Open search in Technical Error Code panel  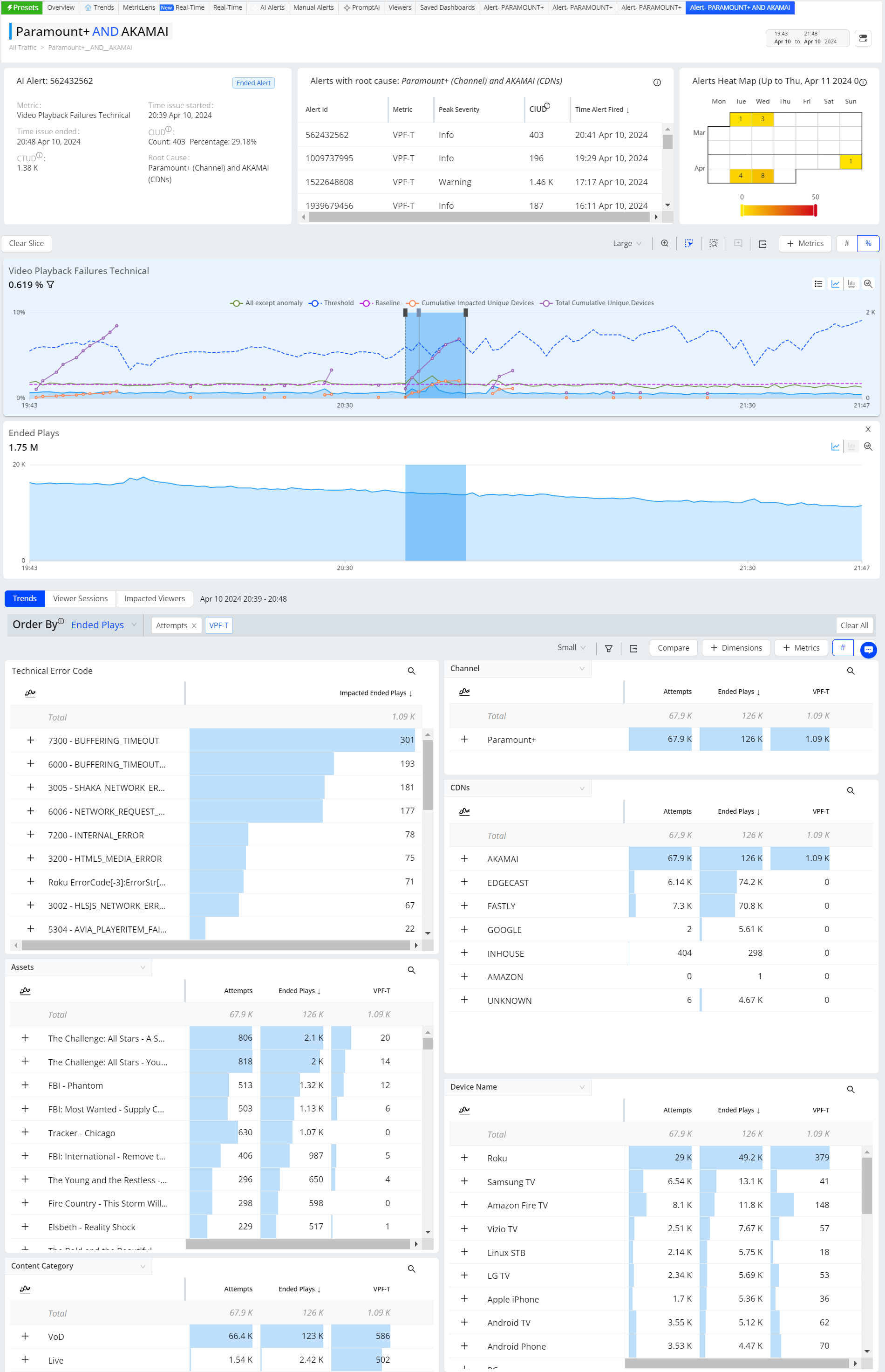(x=411, y=671)
